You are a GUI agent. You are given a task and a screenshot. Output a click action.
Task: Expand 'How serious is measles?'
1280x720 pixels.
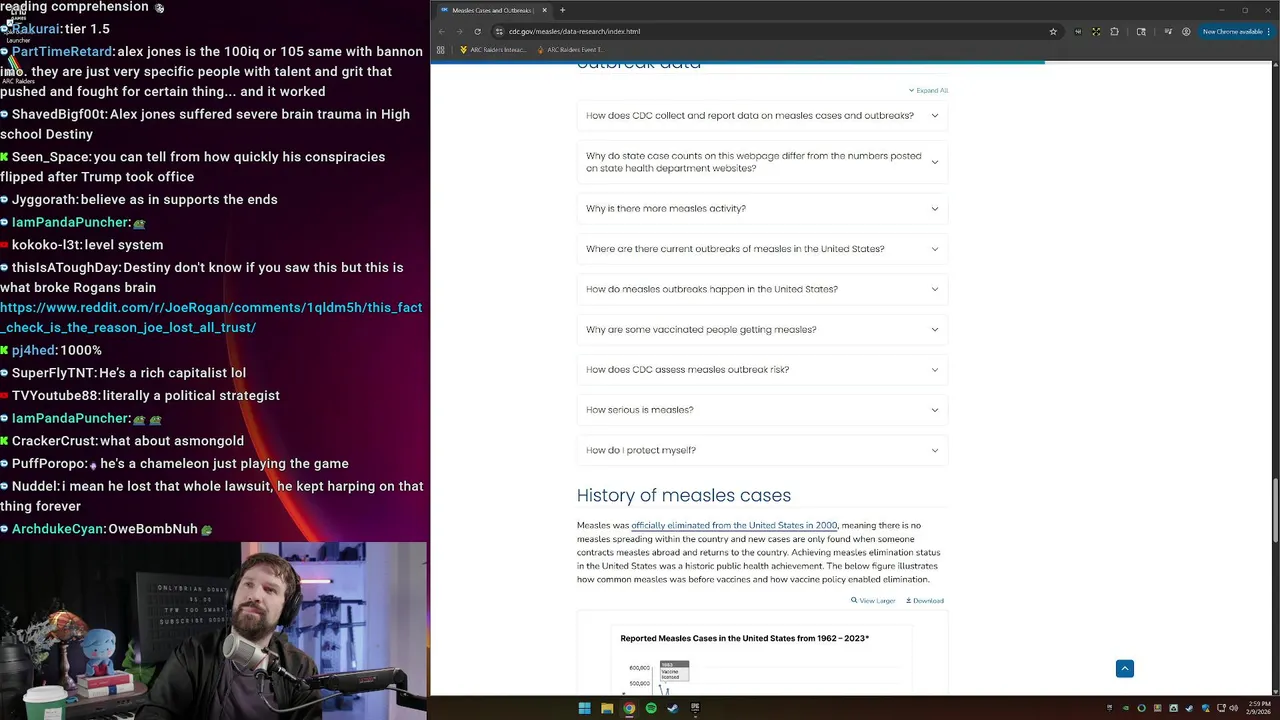[x=762, y=410]
